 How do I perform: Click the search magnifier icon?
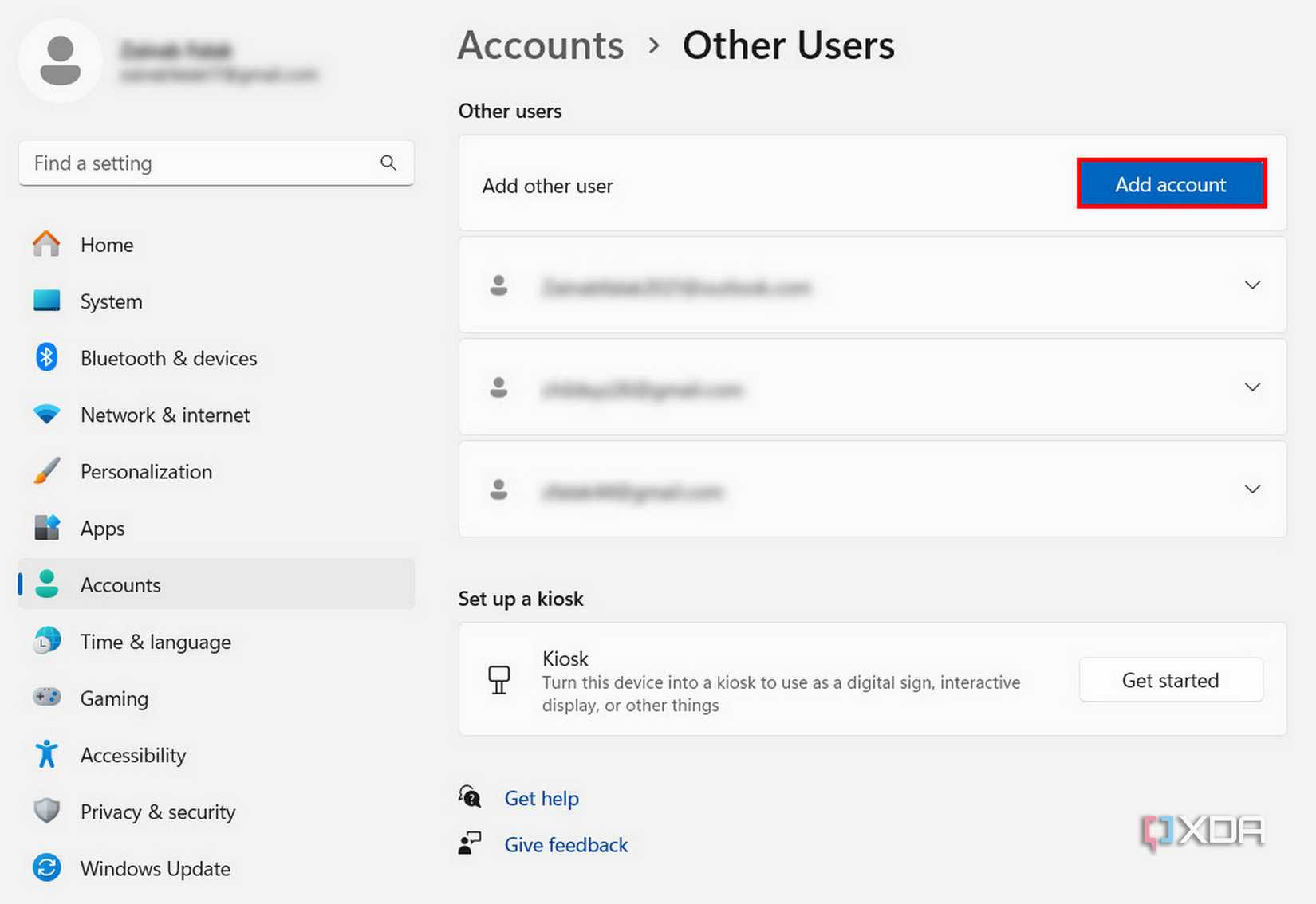pyautogui.click(x=388, y=163)
